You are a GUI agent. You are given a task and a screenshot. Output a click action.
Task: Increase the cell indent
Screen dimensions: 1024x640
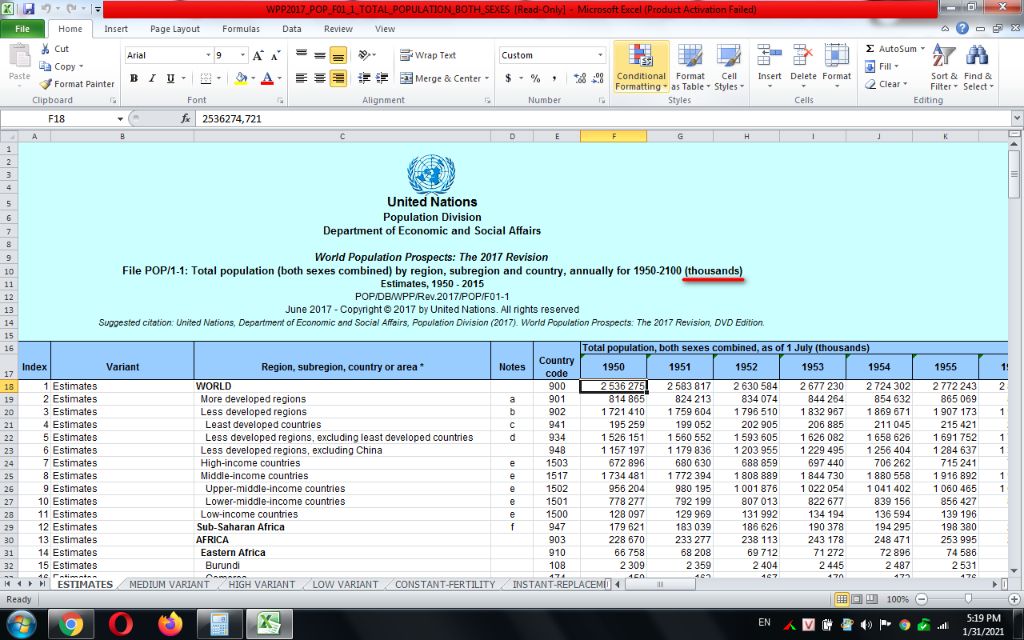382,78
